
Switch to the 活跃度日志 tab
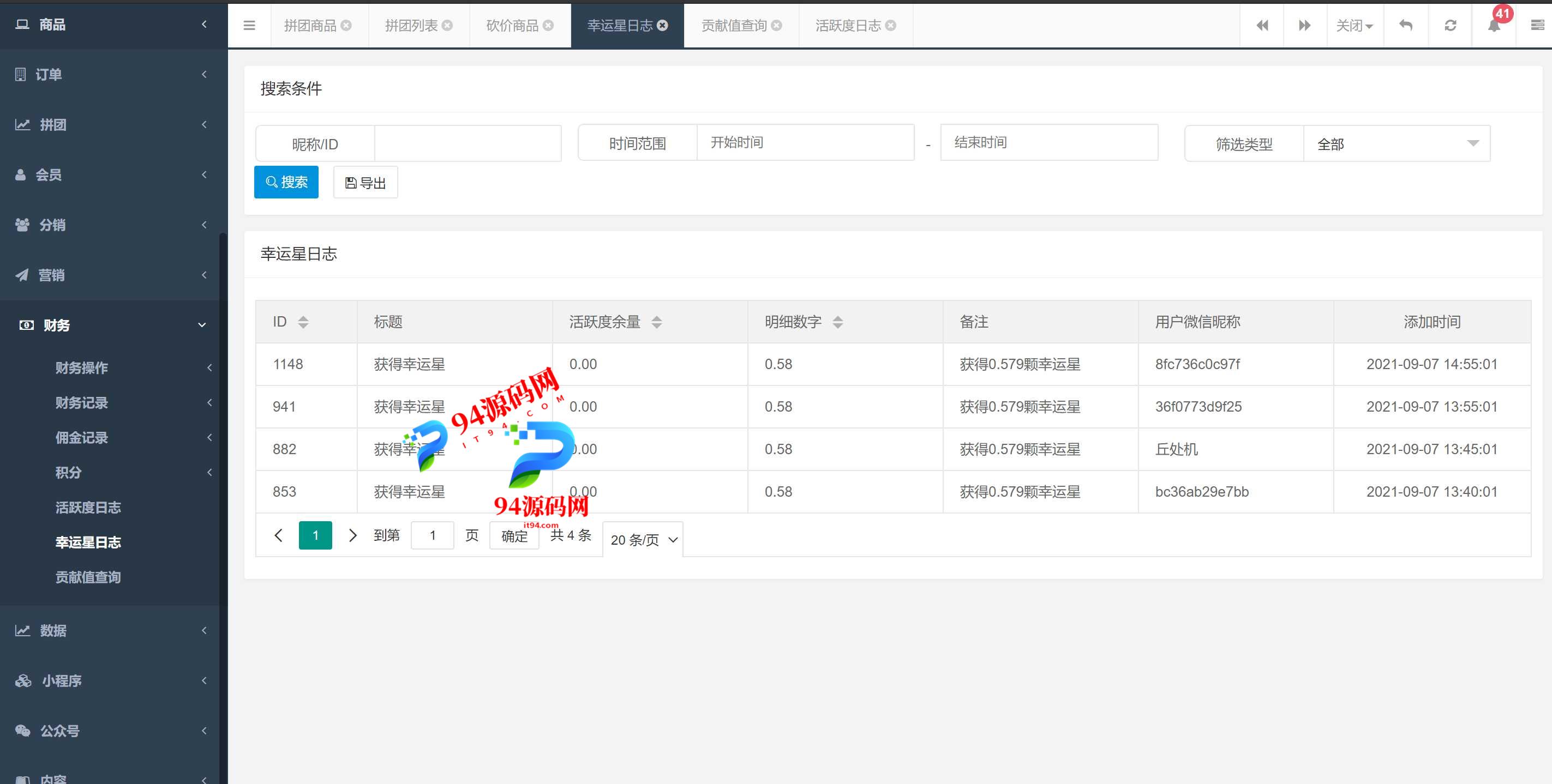(848, 25)
